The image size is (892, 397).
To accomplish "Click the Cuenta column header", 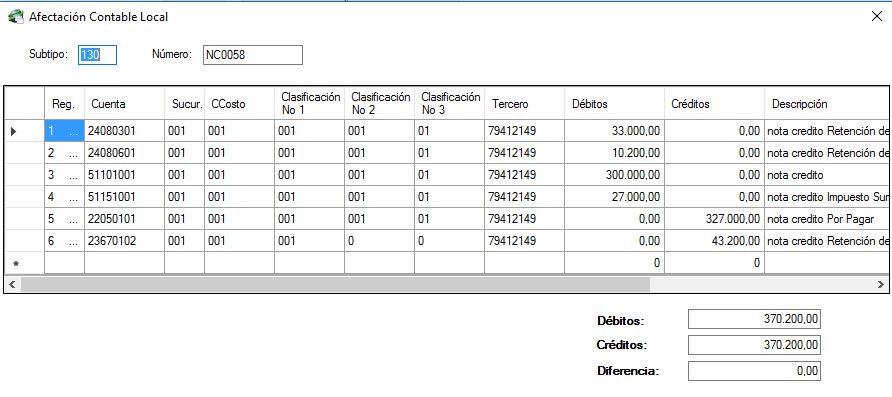I will 124,104.
